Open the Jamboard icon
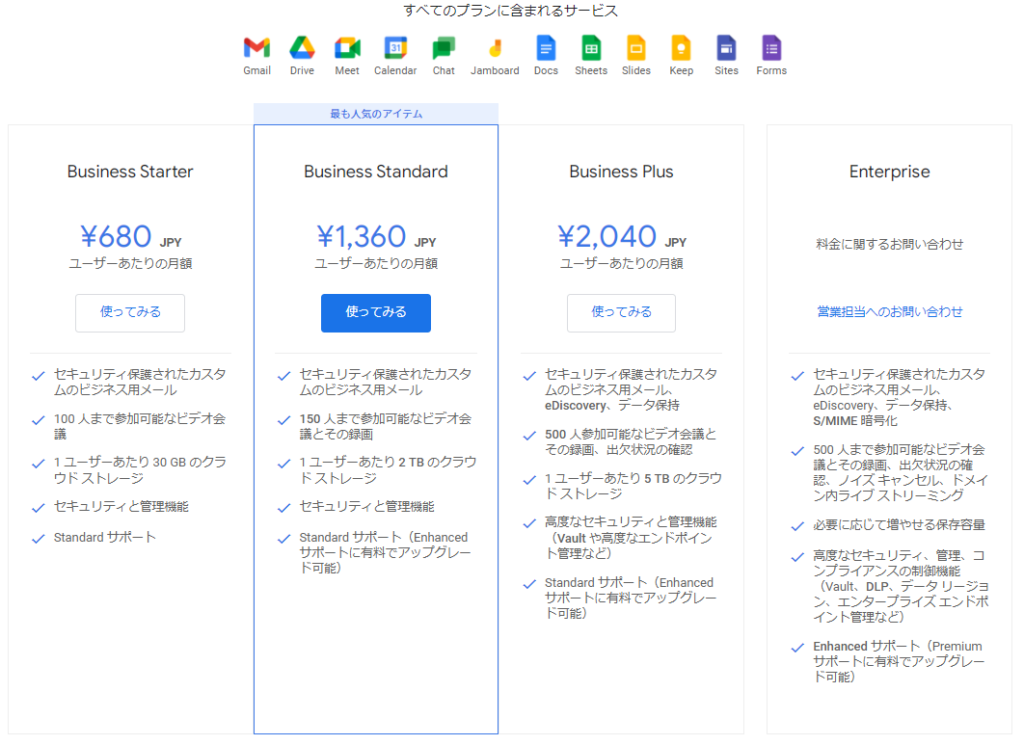The height and width of the screenshot is (745, 1024). [495, 48]
